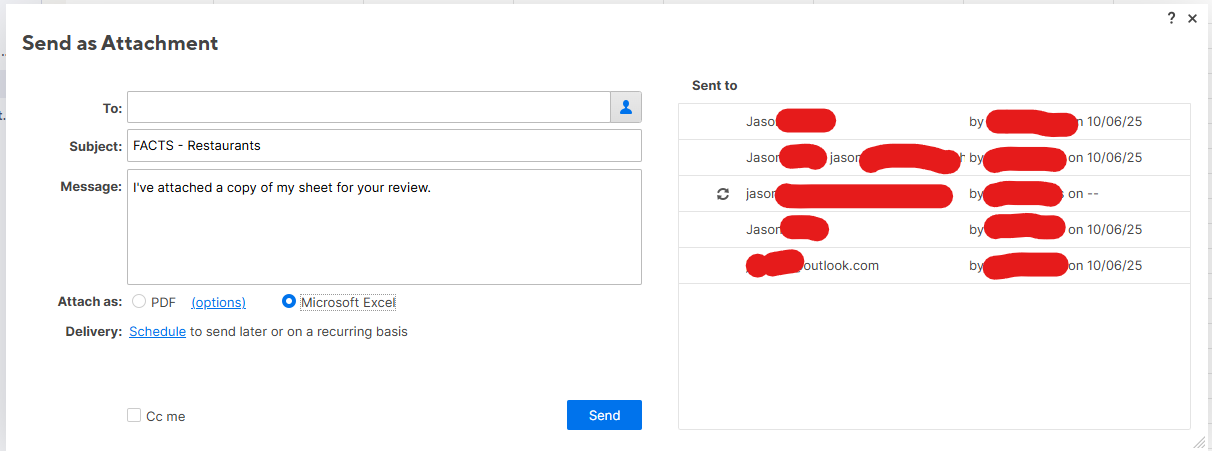Click the help question mark icon
Viewport: 1212px width, 451px height.
pyautogui.click(x=1171, y=18)
